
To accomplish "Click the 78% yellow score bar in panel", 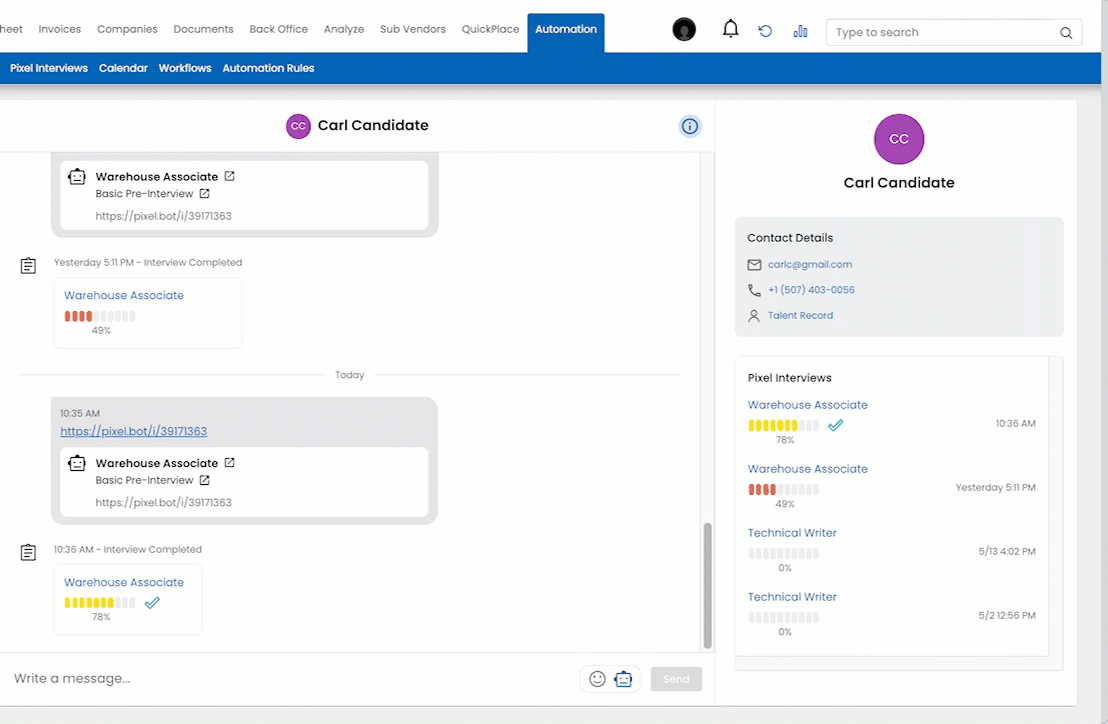I will pos(784,425).
